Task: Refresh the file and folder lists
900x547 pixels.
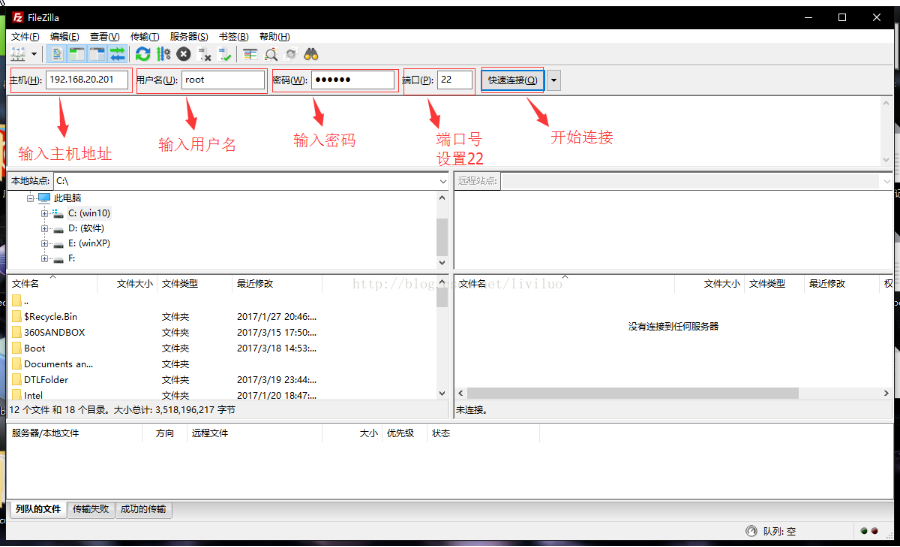Action: pyautogui.click(x=143, y=55)
